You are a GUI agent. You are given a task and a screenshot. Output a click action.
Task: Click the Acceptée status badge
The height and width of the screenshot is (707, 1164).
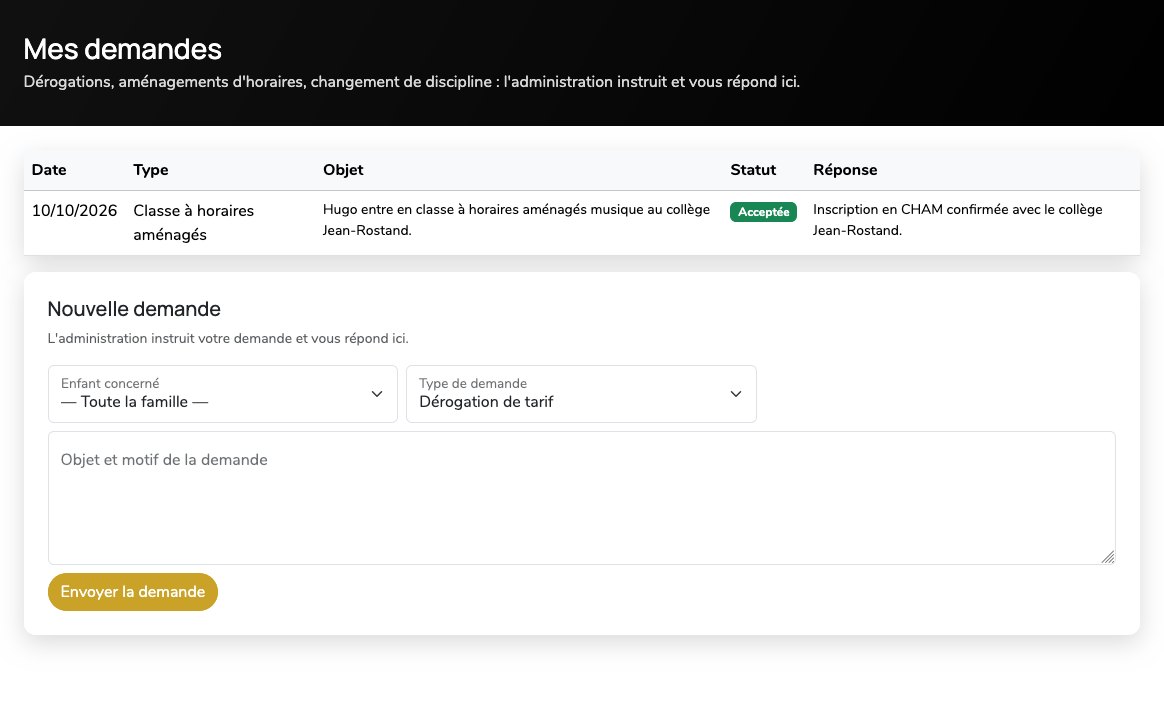[x=763, y=212]
